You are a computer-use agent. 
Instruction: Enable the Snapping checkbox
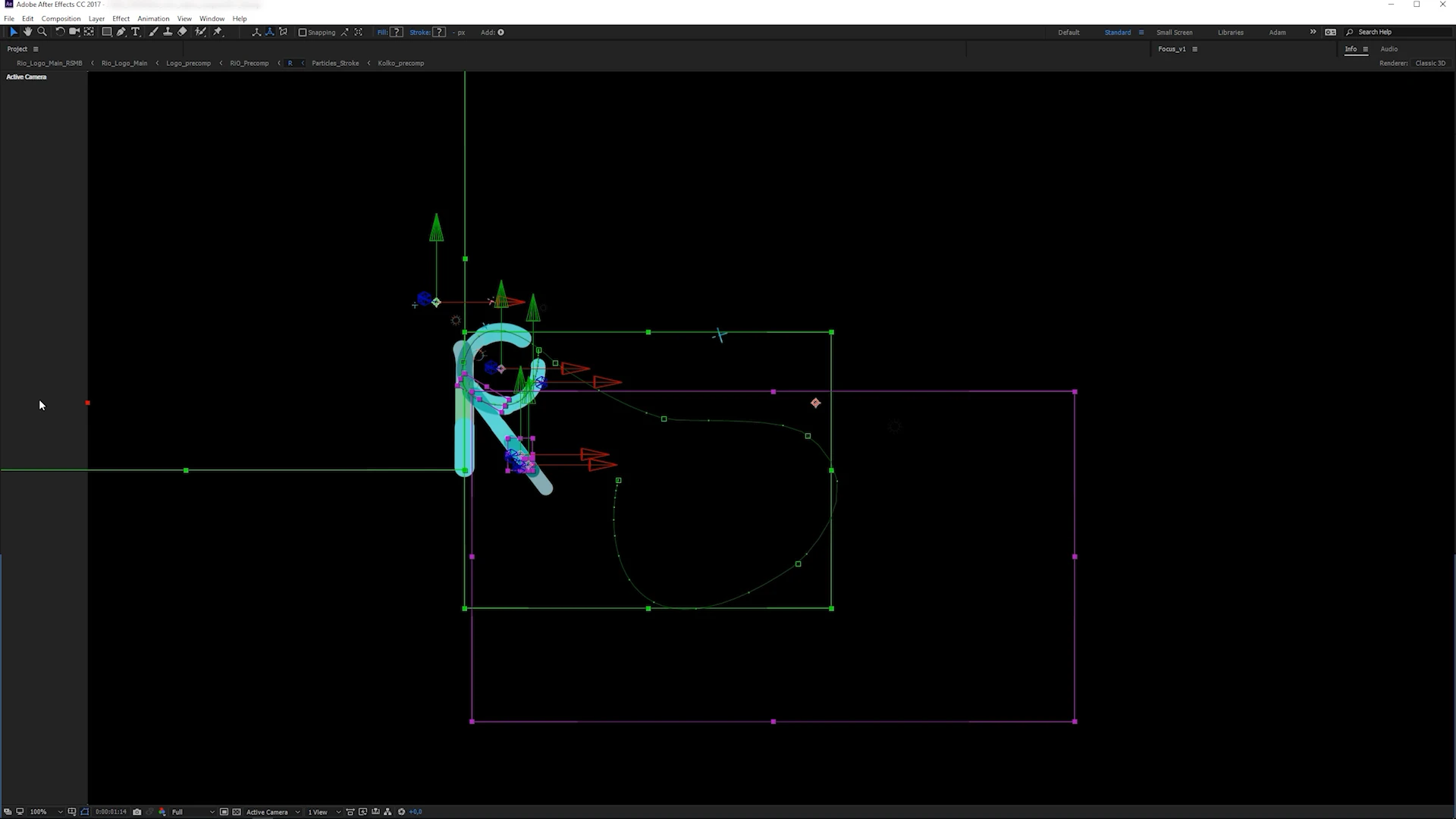(x=303, y=33)
